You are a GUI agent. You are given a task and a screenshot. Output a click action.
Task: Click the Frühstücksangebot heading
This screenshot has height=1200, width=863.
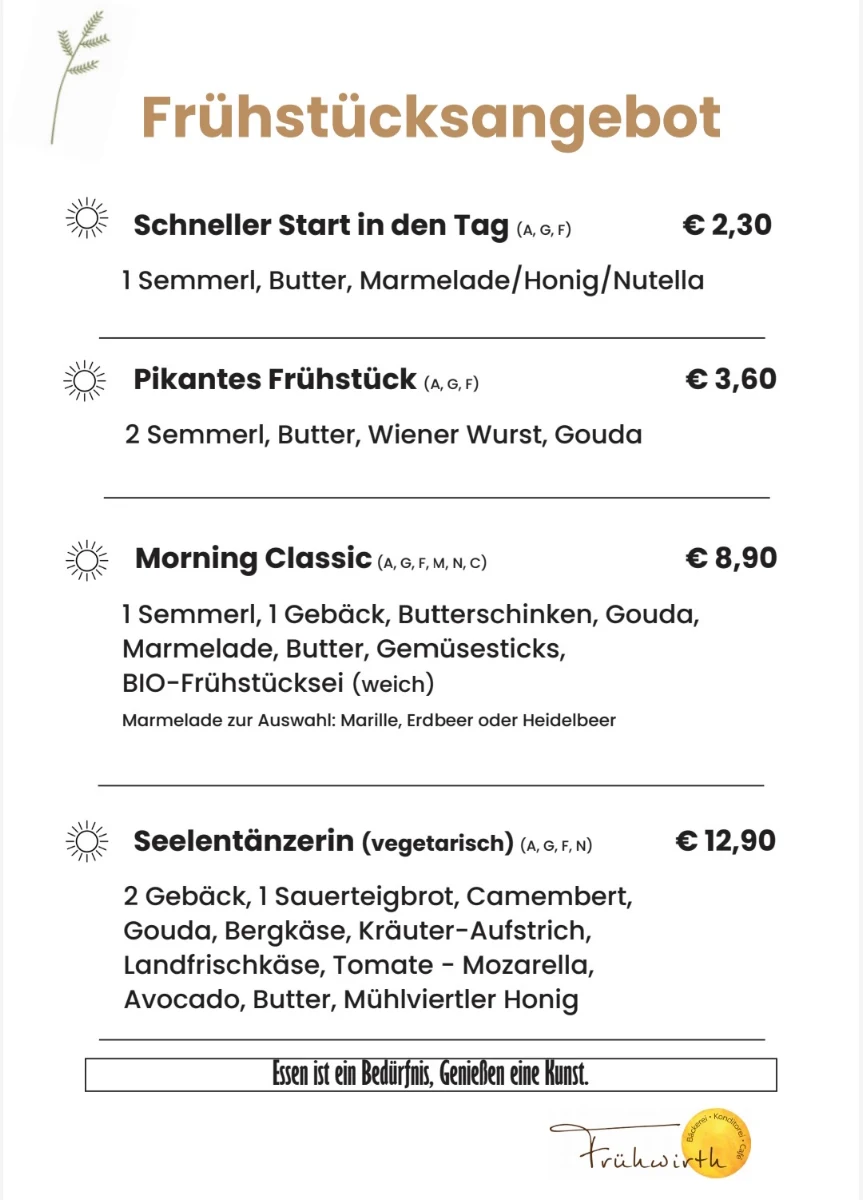coord(431,118)
